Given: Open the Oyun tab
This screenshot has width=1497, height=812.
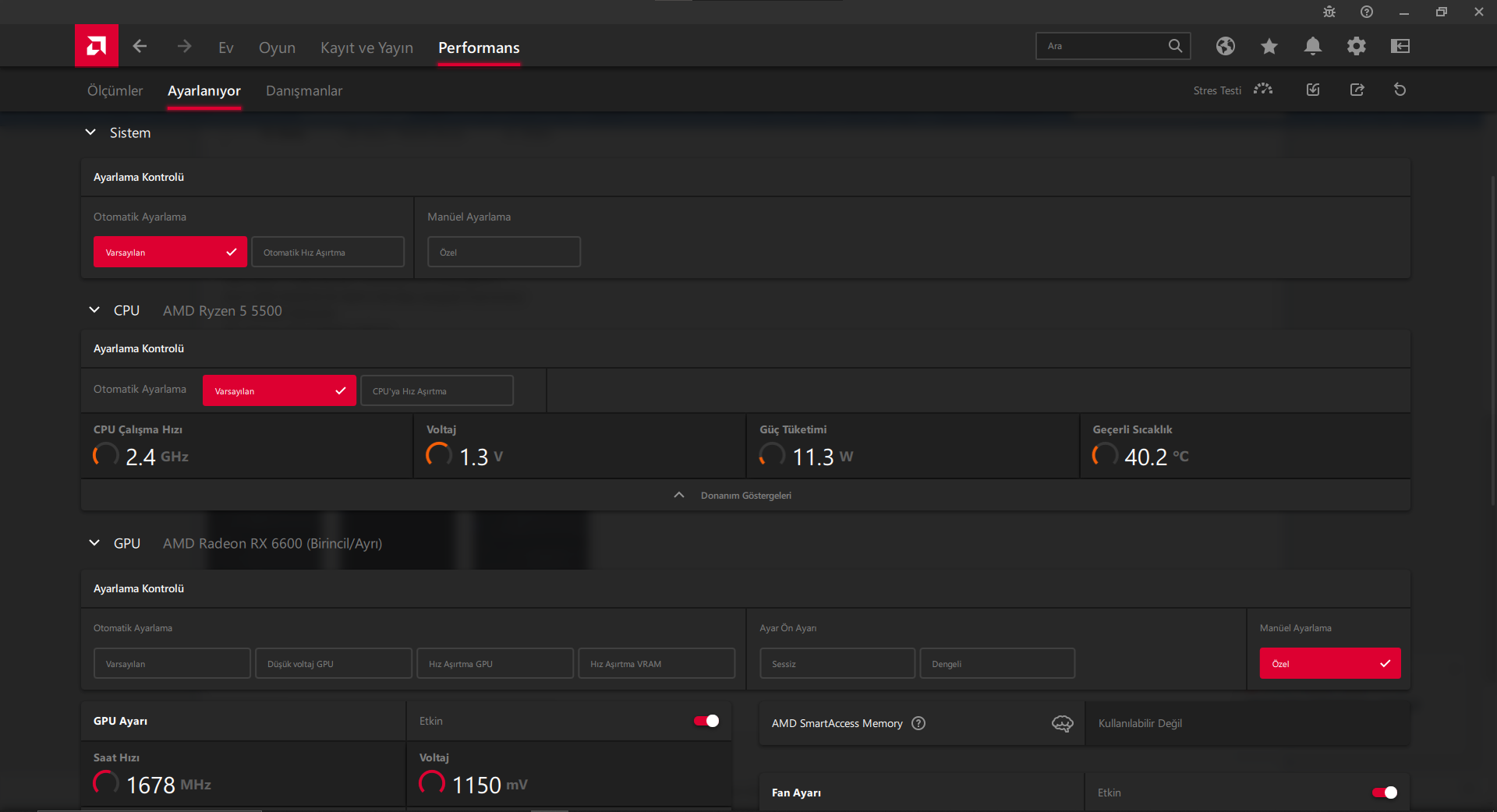Looking at the screenshot, I should pos(277,48).
